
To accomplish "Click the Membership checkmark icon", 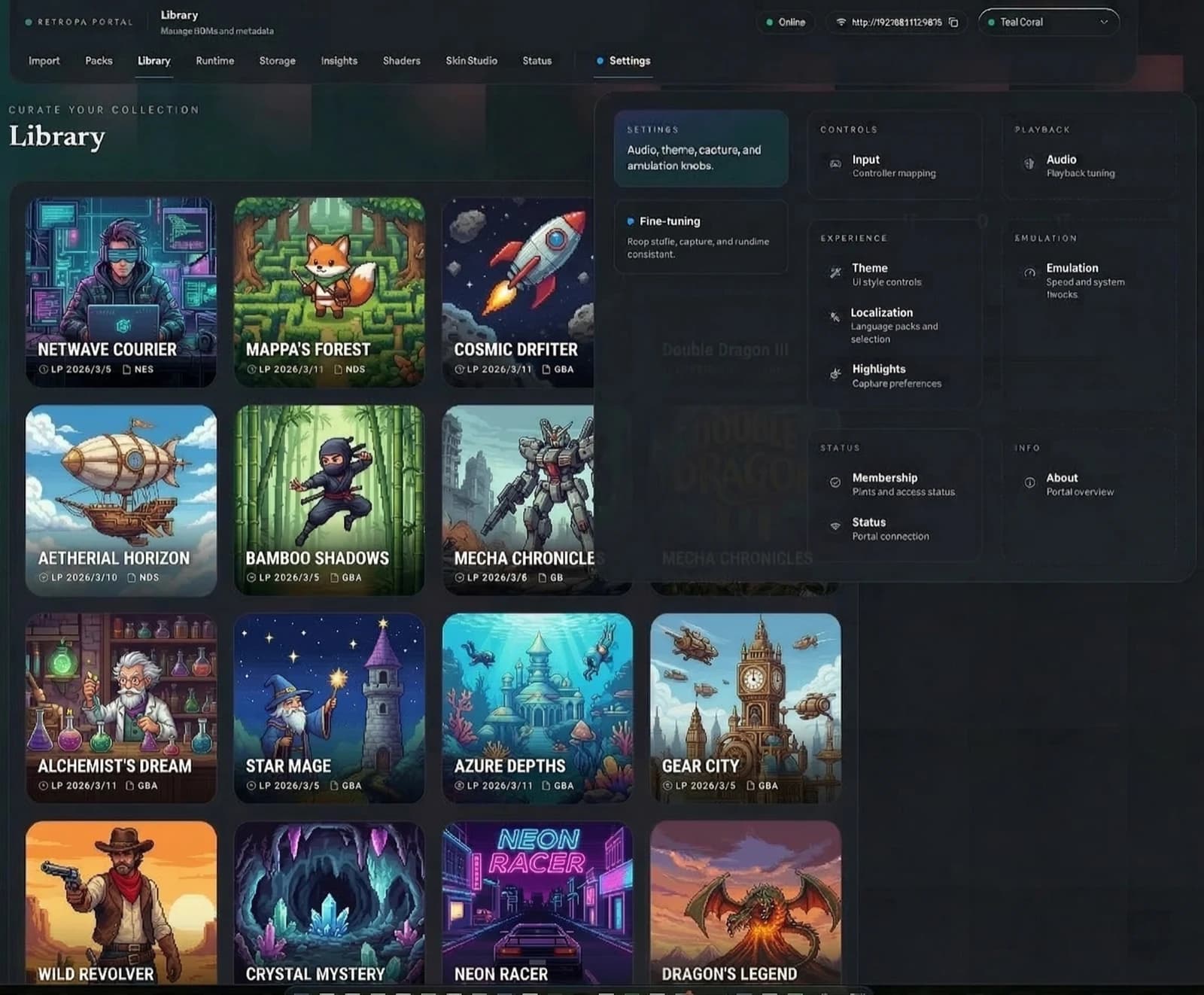I will coord(835,482).
